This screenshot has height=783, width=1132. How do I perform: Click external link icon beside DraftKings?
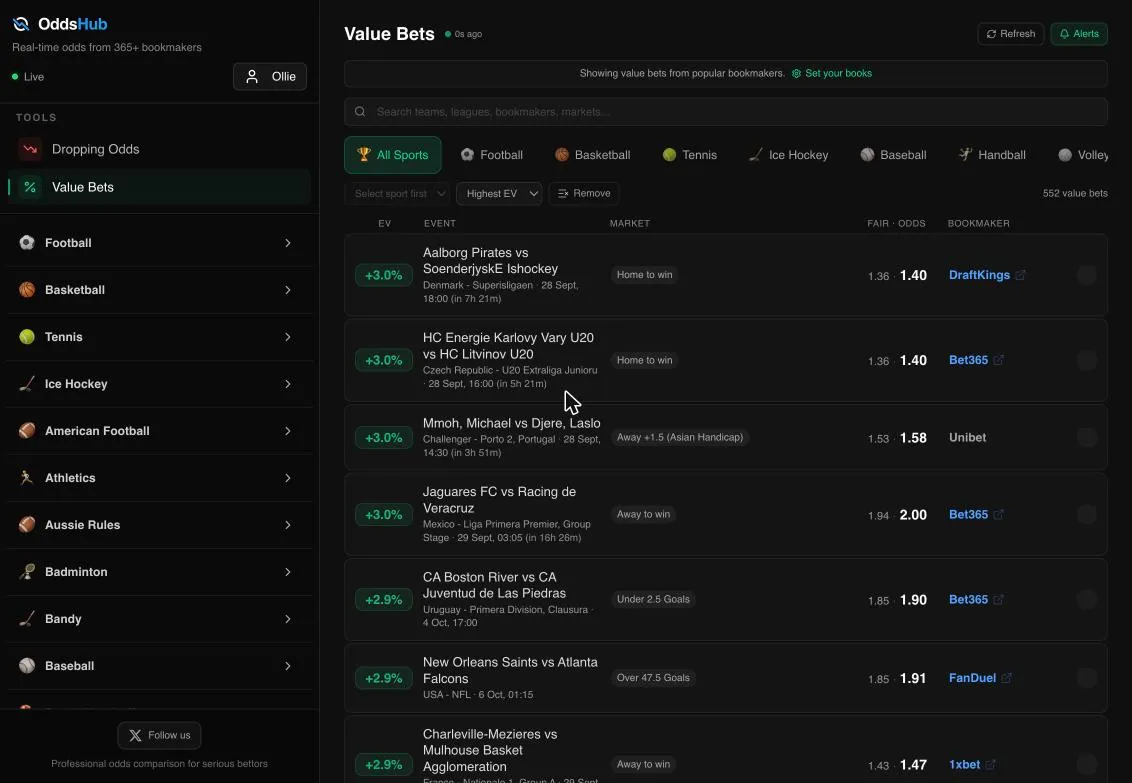point(1020,275)
